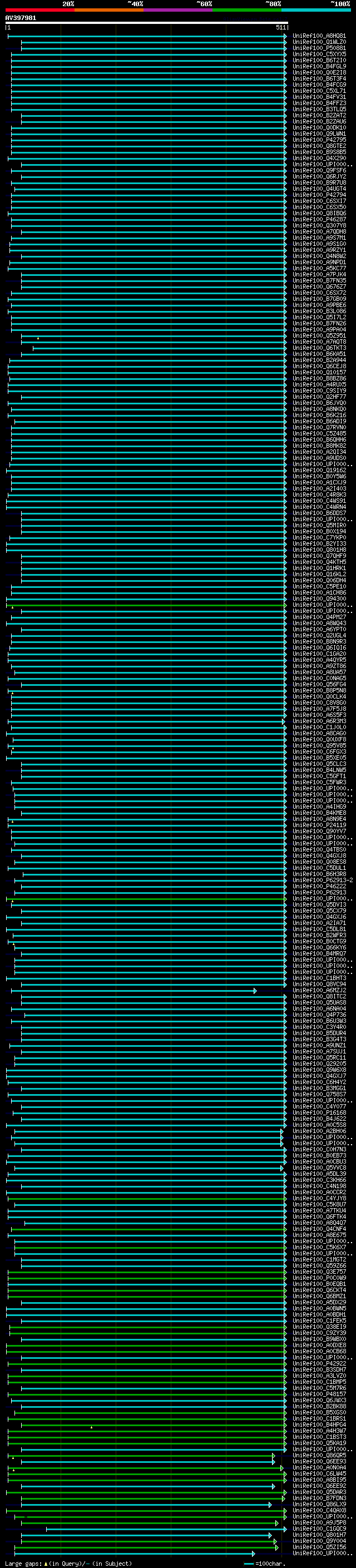
Task: Select hit UniRef100_C5DUL1
Action: click(319, 868)
